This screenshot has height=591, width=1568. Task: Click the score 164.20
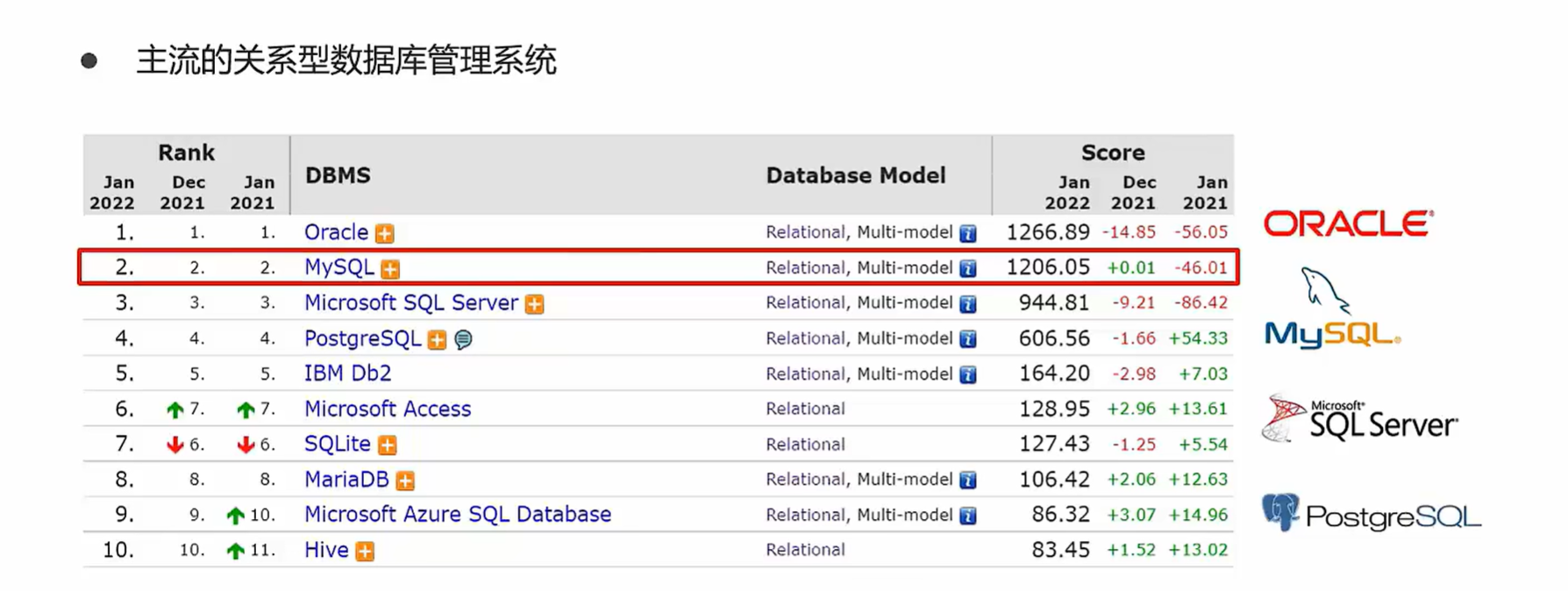pyautogui.click(x=1054, y=374)
